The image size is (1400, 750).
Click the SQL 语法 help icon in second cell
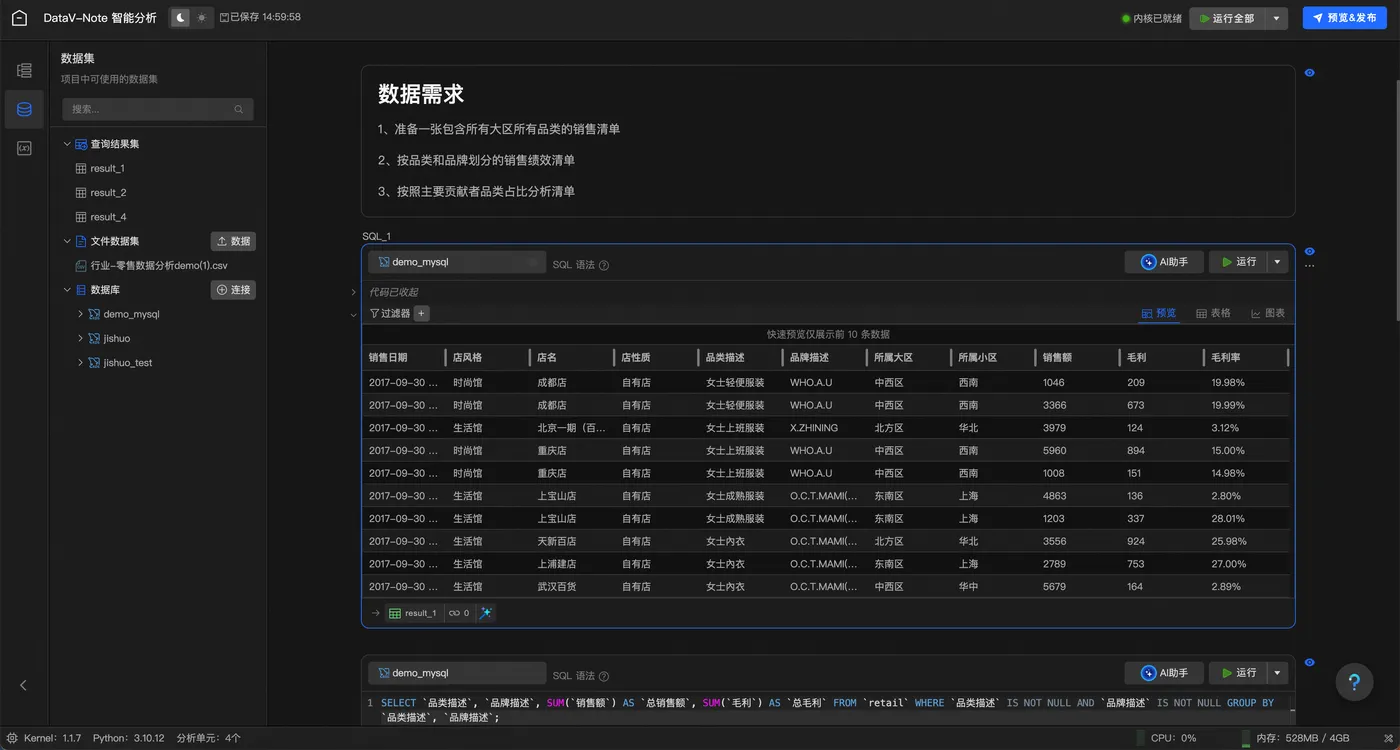pyautogui.click(x=604, y=676)
